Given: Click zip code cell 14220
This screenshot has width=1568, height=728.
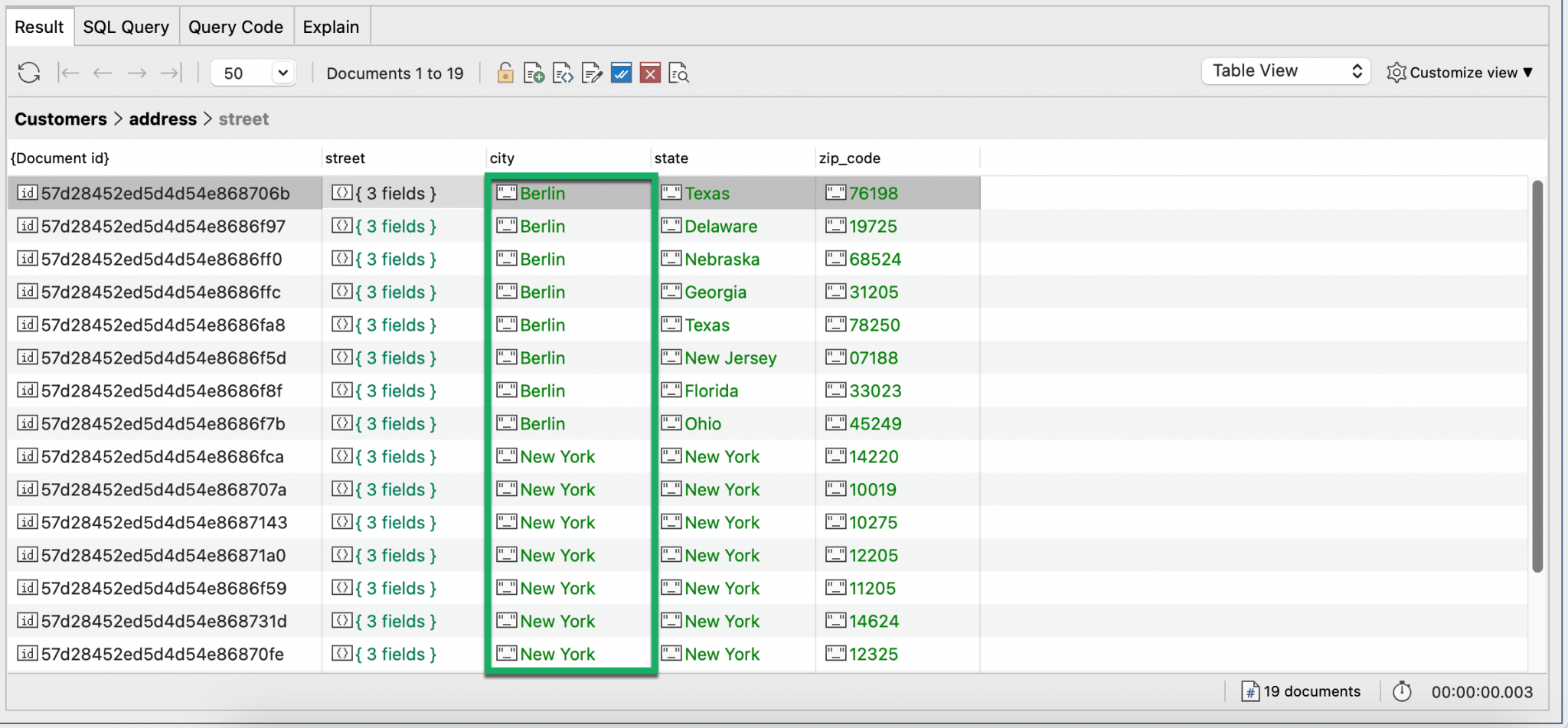Looking at the screenshot, I should [898, 456].
